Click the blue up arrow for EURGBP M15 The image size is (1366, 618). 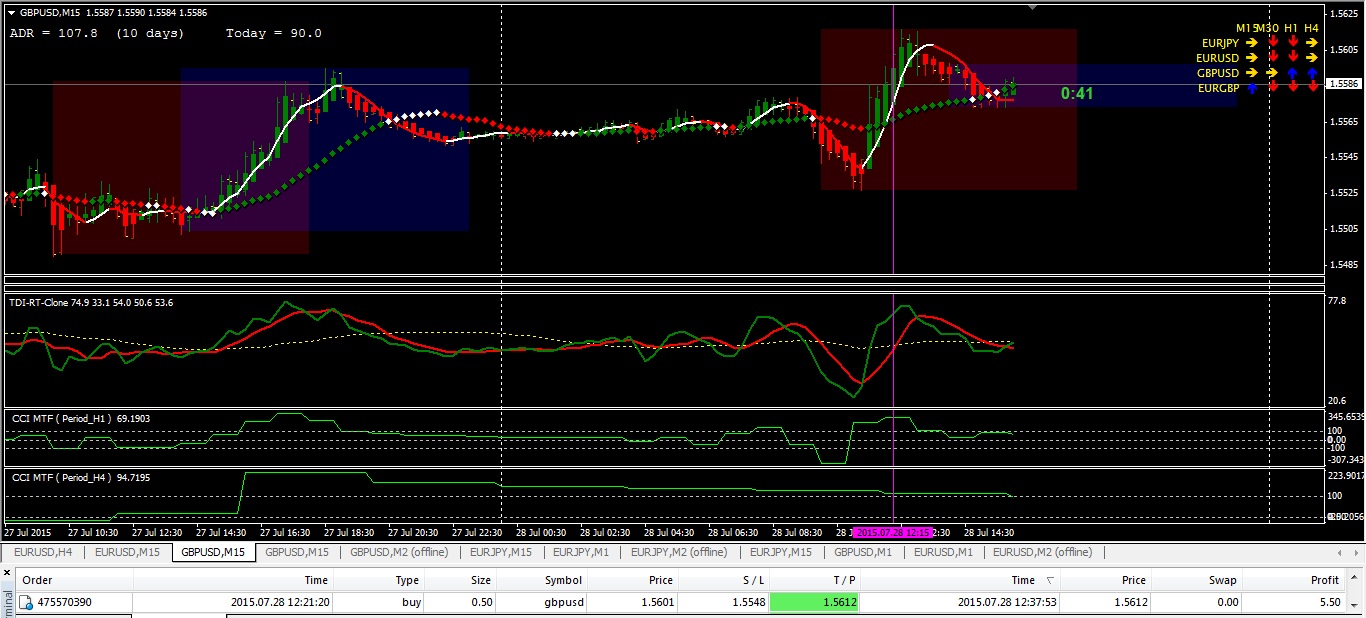(x=1251, y=88)
